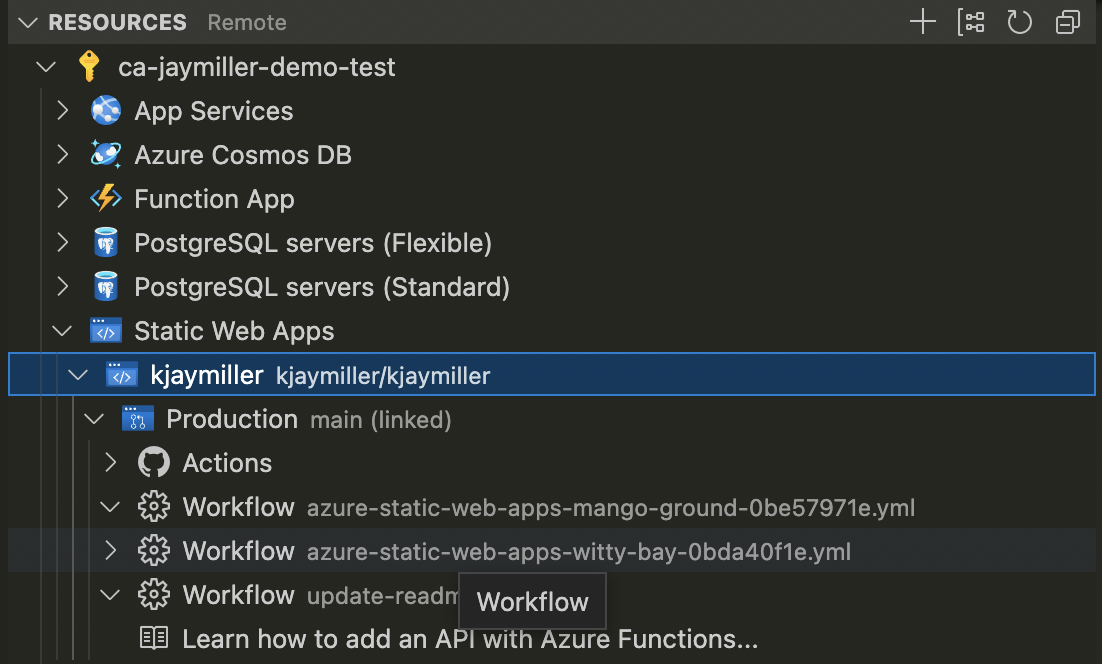The image size is (1102, 664).
Task: Select the kjaymiller app name label
Action: (x=207, y=376)
